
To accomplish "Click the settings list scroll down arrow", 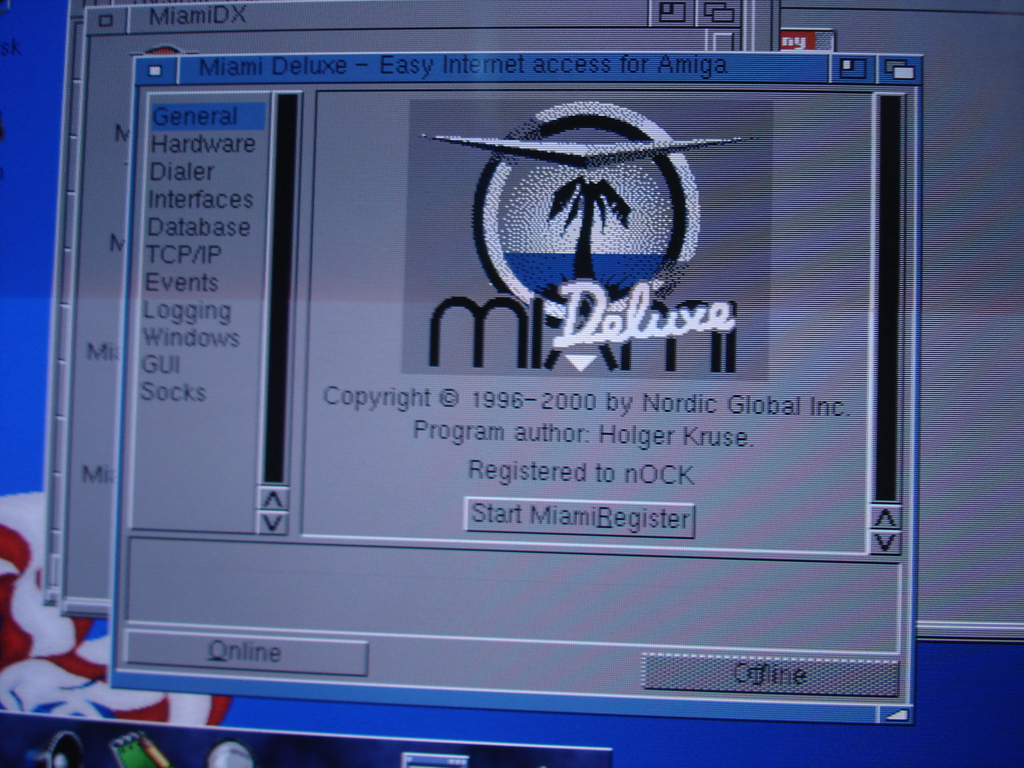I will pyautogui.click(x=272, y=523).
